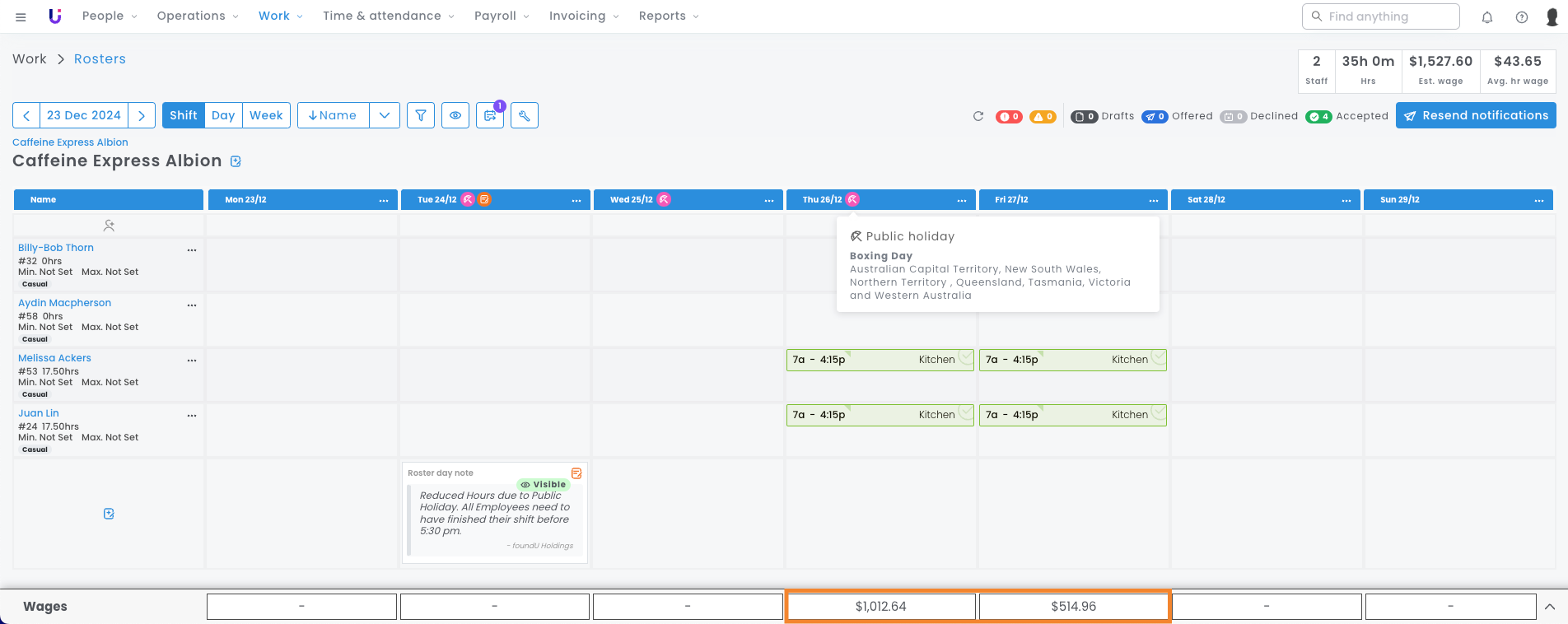Click the Resend notifications button
1568x624 pixels.
[x=1476, y=115]
